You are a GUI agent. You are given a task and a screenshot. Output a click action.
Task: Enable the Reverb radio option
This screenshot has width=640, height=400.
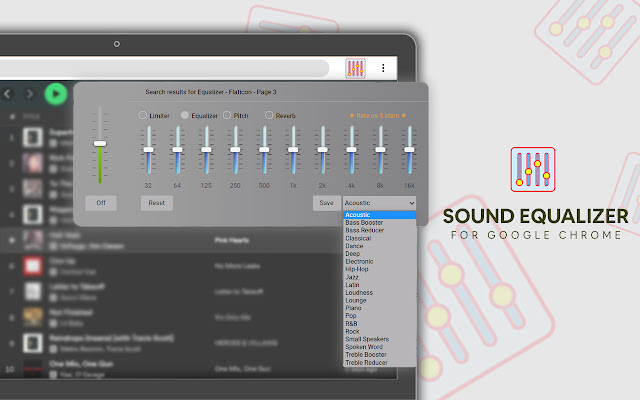(269, 115)
